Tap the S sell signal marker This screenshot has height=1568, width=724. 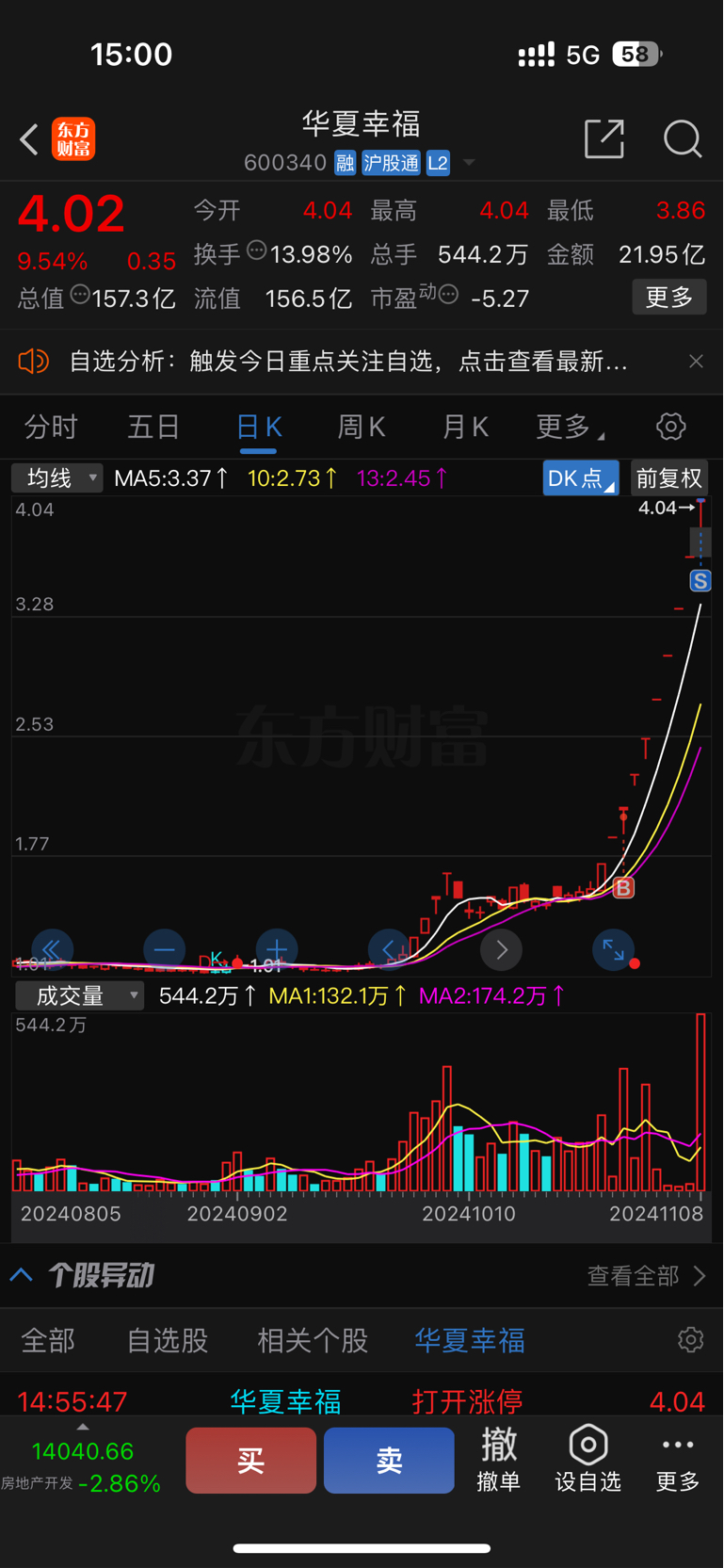pos(700,581)
